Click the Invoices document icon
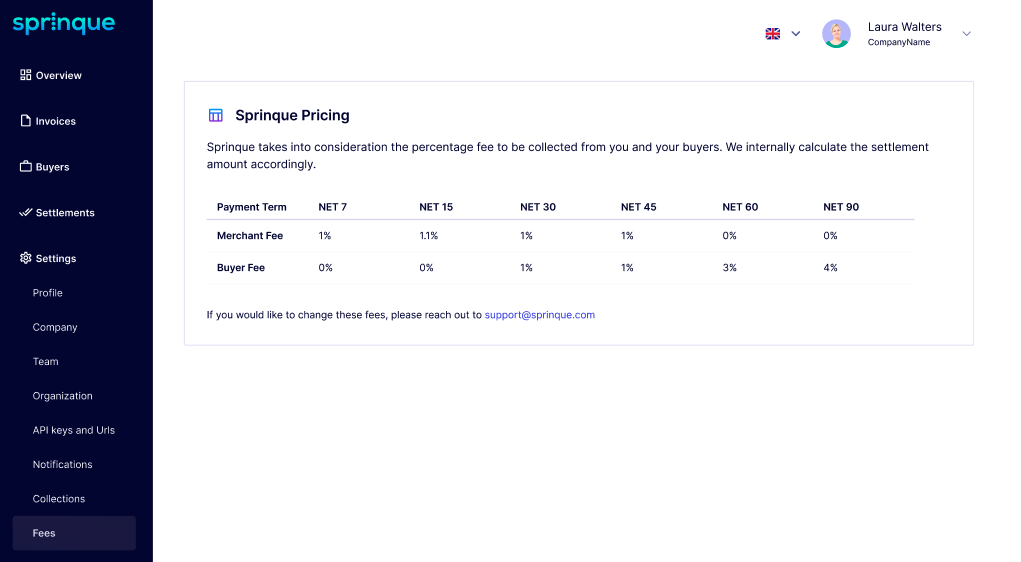This screenshot has width=1021, height=562. 26,121
